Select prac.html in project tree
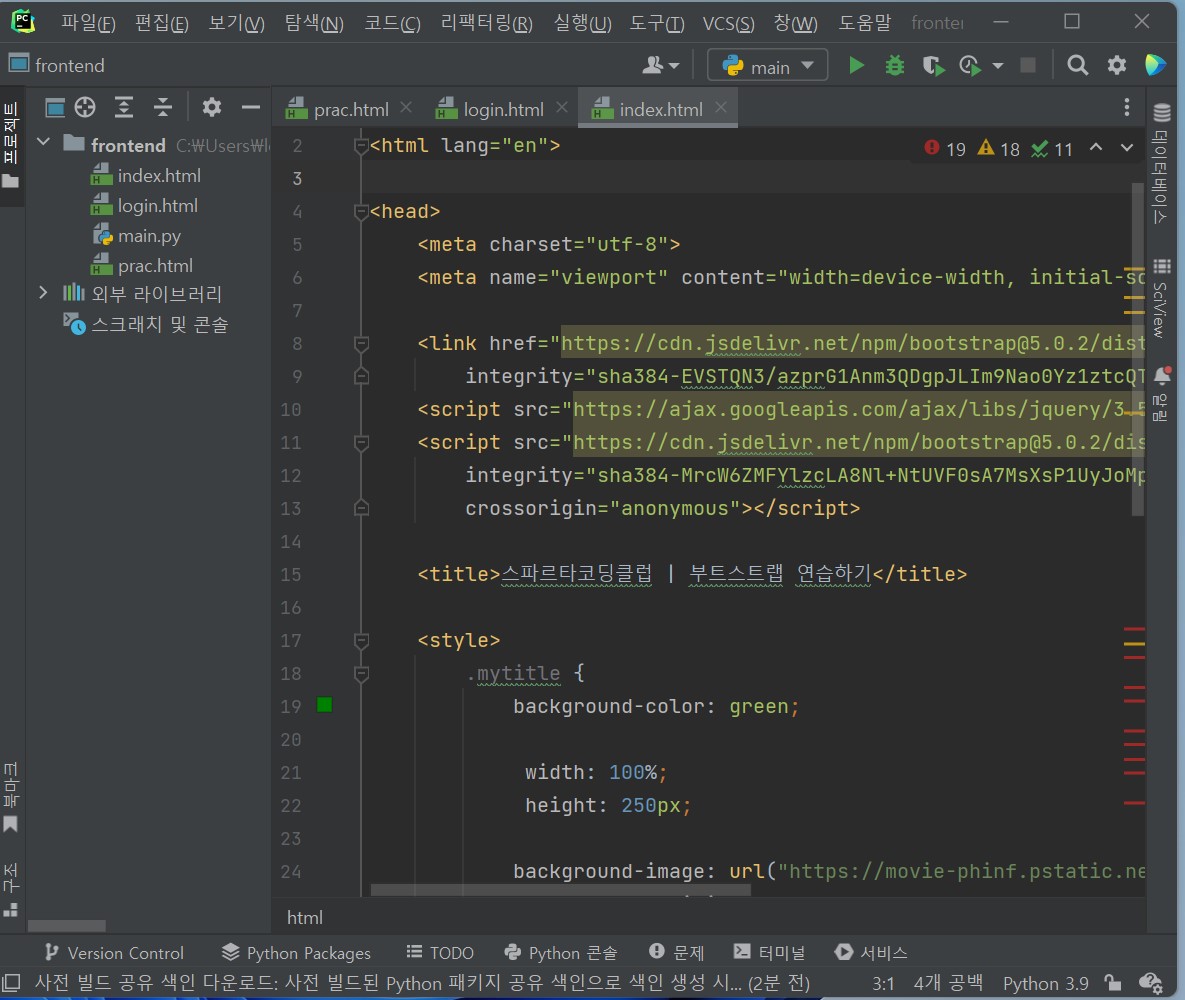1185x1000 pixels. pos(142,266)
